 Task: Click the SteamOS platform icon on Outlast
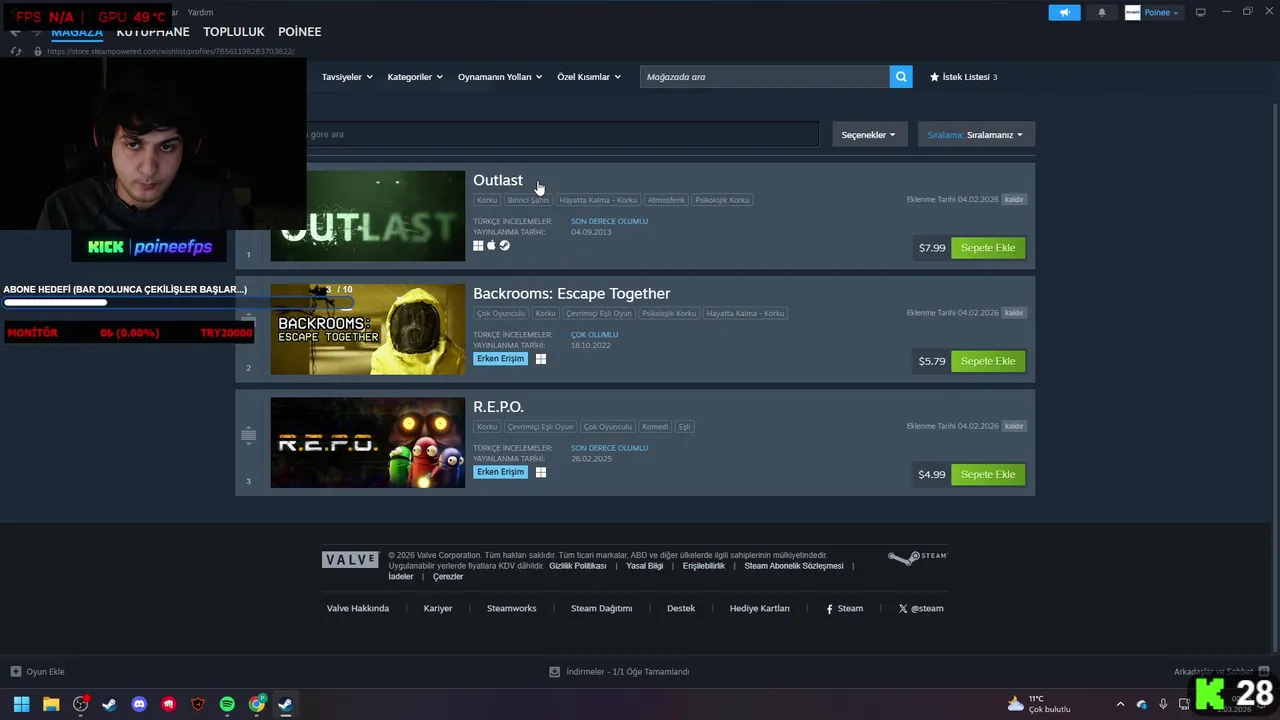point(504,245)
